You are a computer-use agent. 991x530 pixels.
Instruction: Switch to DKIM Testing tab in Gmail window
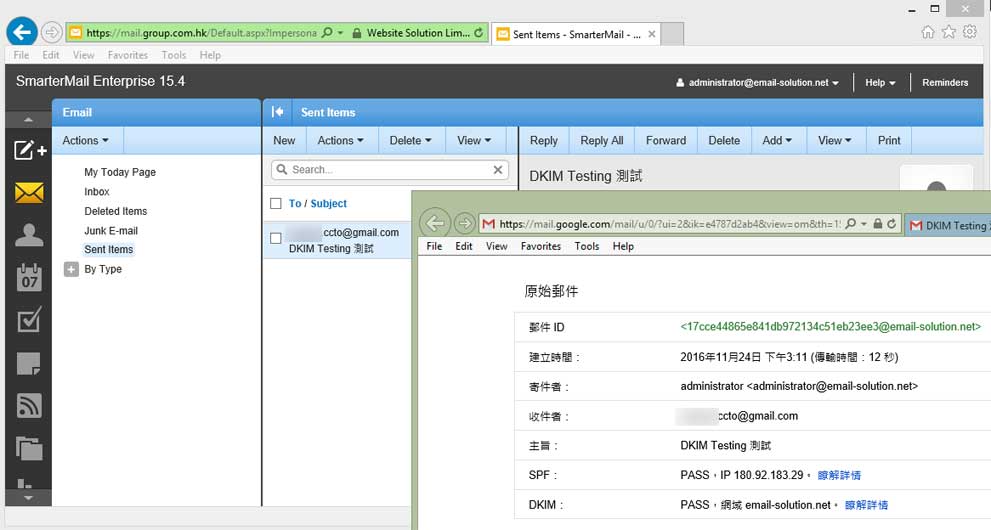[948, 226]
